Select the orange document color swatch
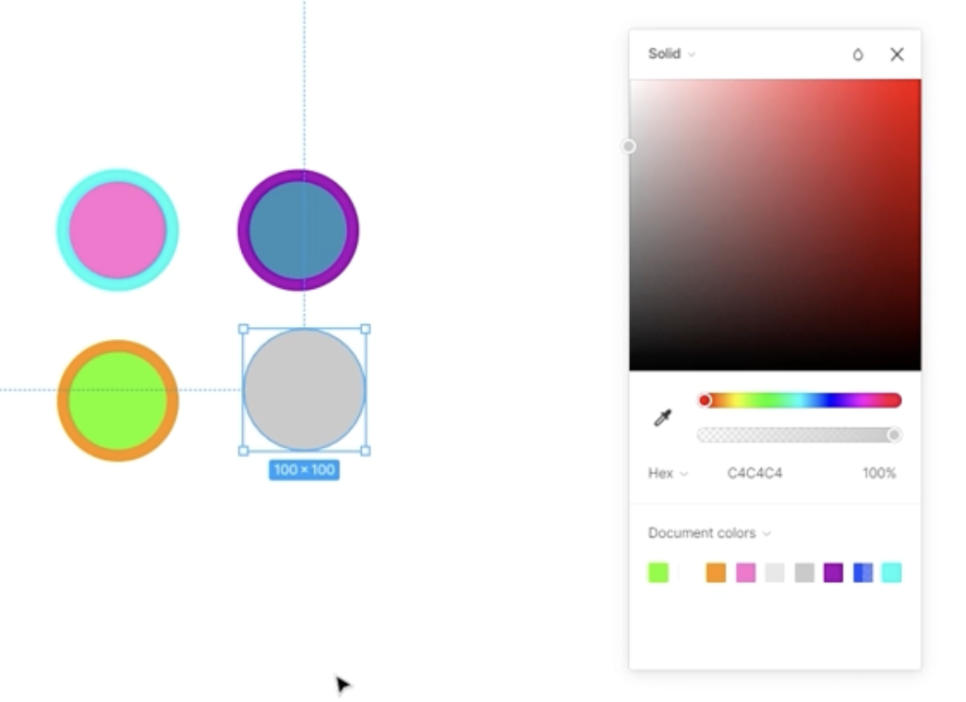Viewport: 966px width, 702px height. (x=716, y=573)
